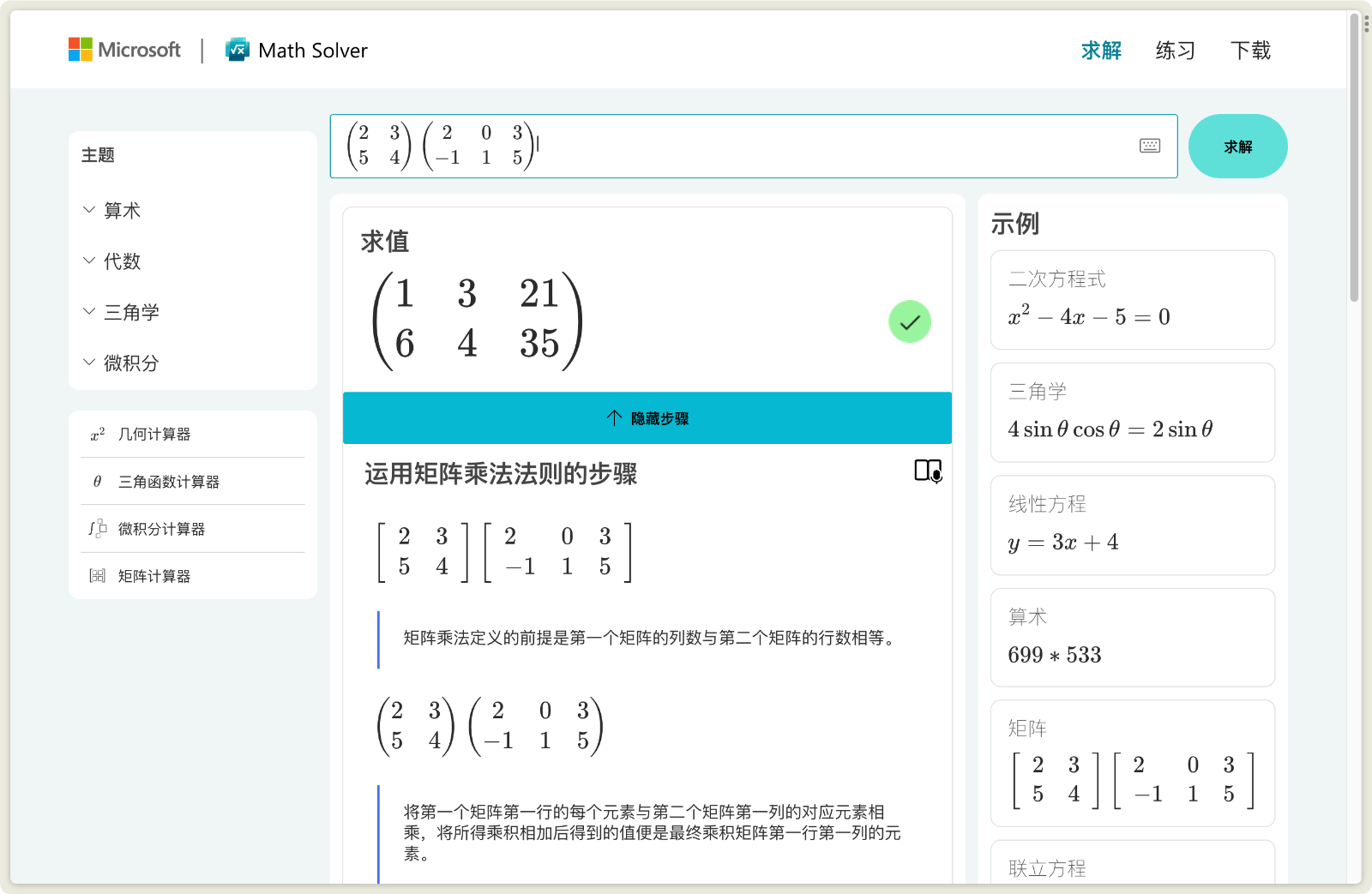Open 三角函数计算器 link
The width and height of the screenshot is (1372, 894).
169,482
